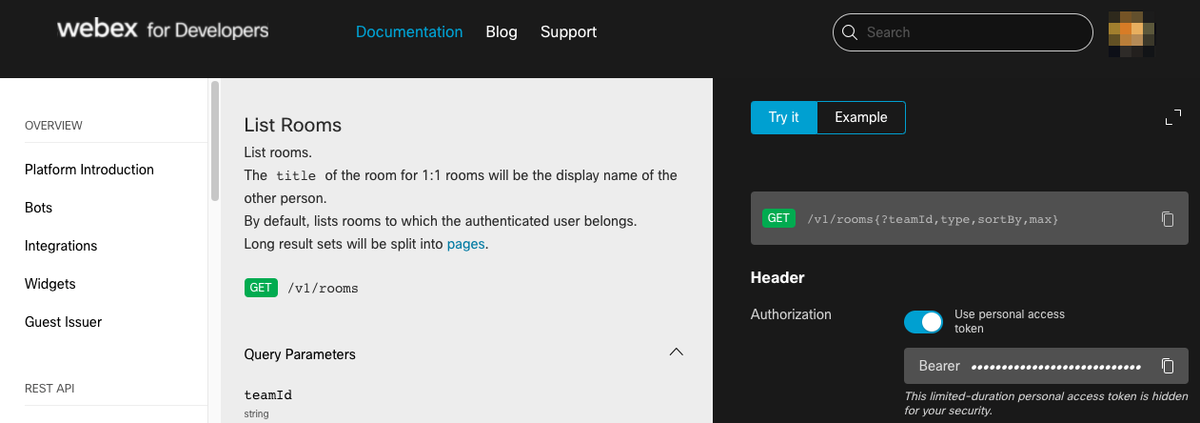
Task: Click the Authorization label
Action: point(791,314)
